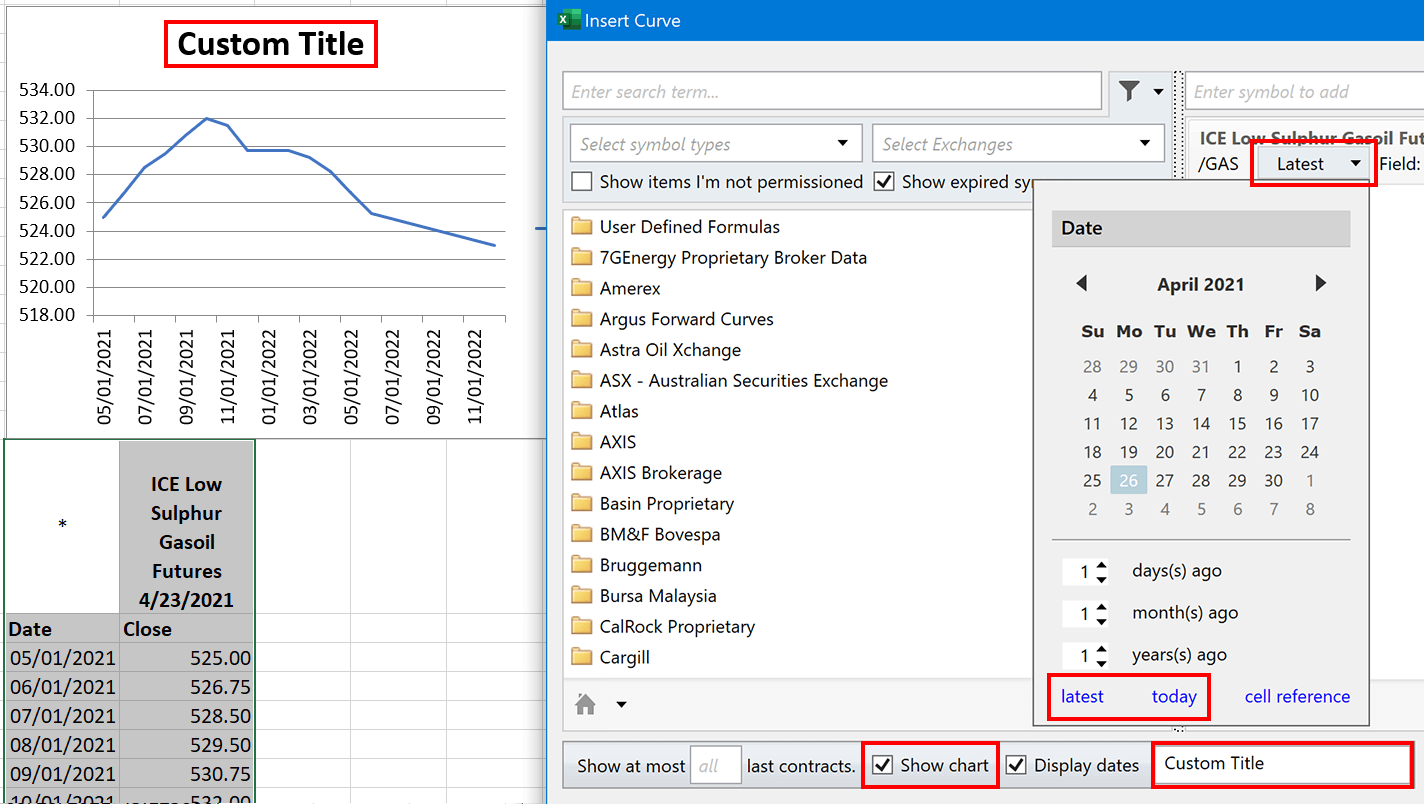Select April 26 in the calendar
The image size is (1424, 804).
[1129, 481]
